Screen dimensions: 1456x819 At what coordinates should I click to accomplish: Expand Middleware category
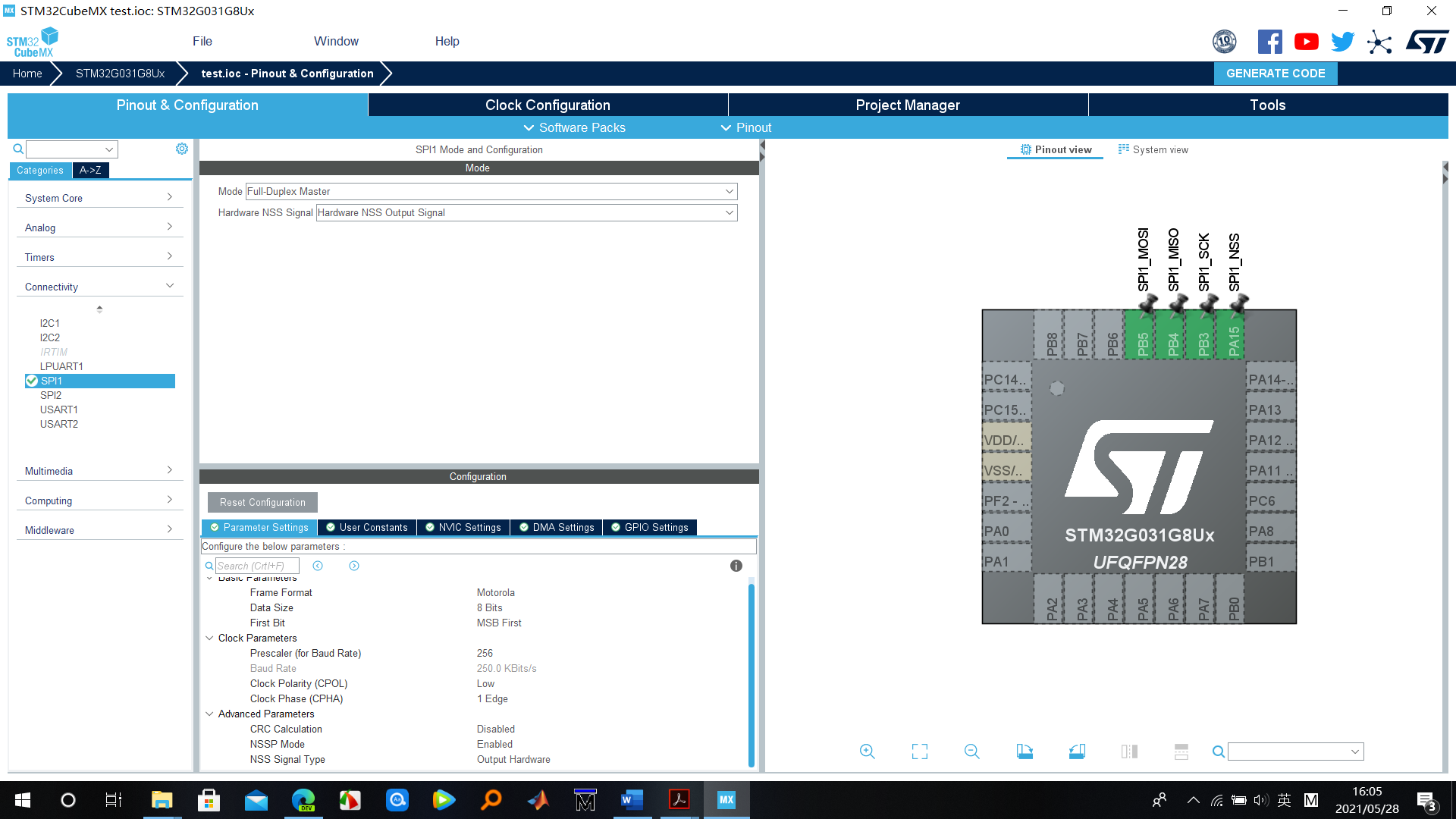99,530
